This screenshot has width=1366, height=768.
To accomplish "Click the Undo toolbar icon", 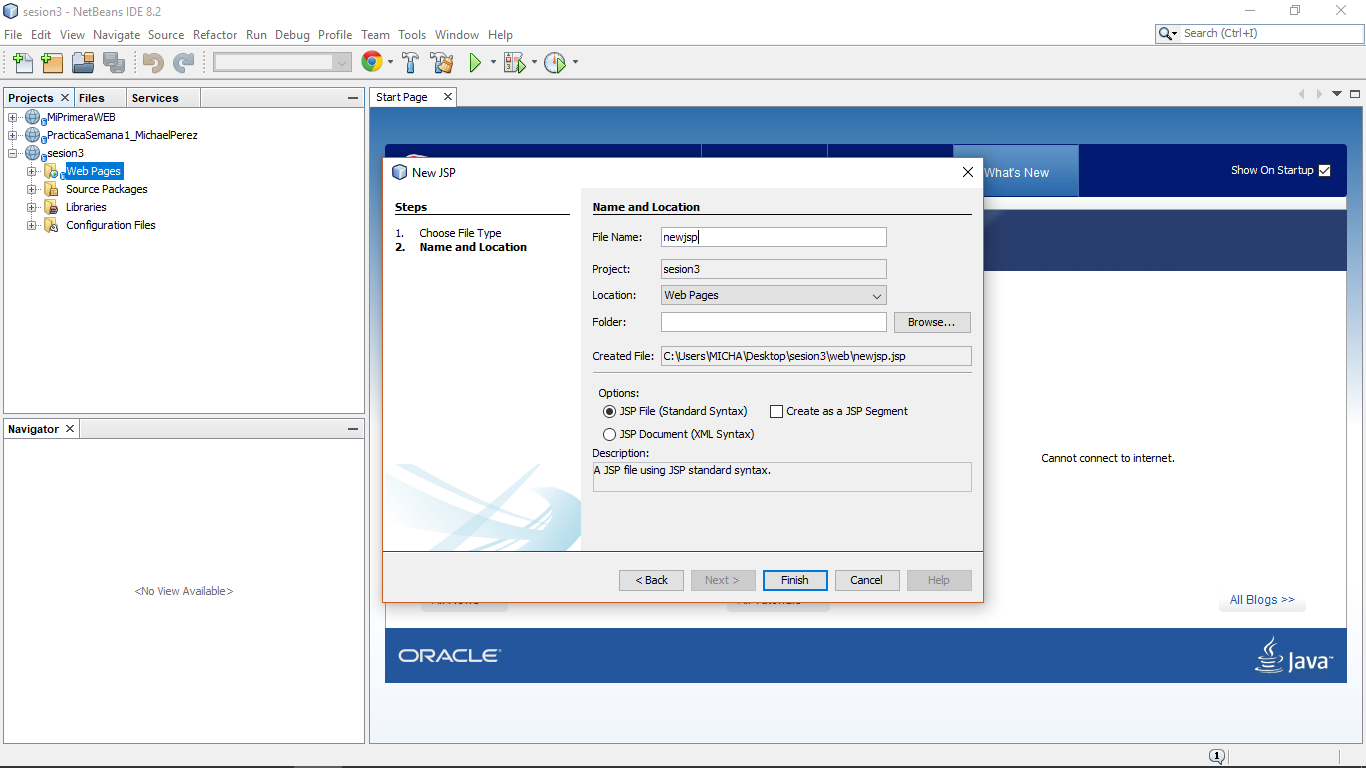I will click(153, 63).
